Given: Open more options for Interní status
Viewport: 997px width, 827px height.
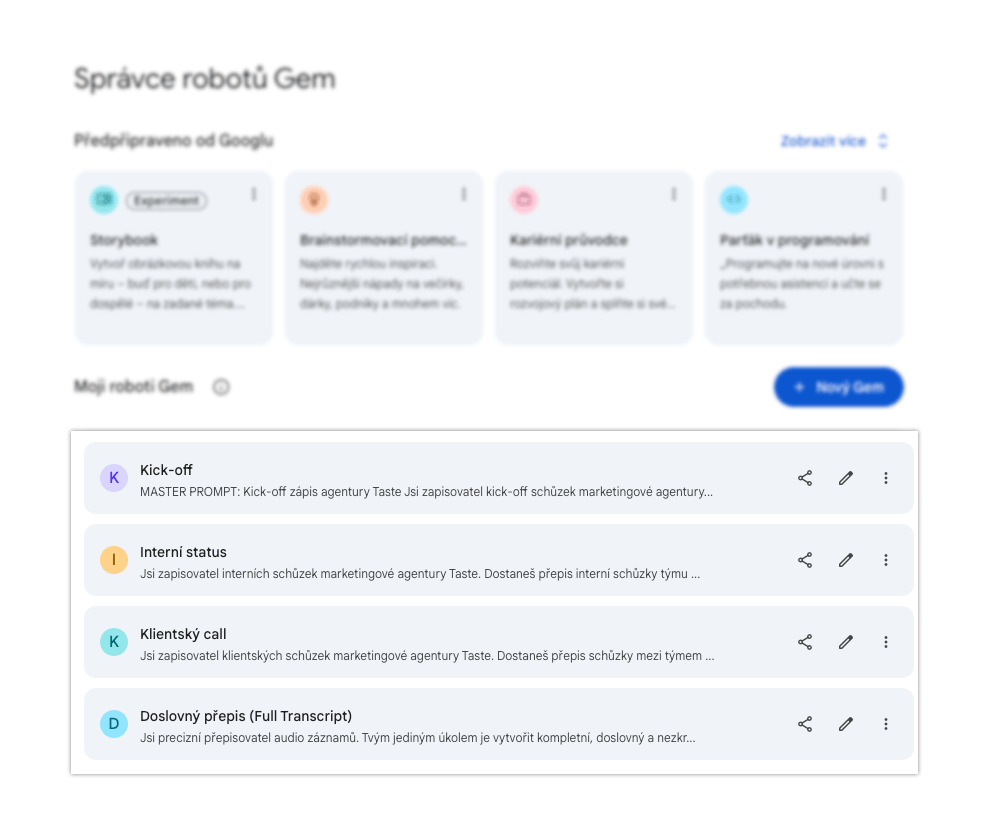Looking at the screenshot, I should [x=886, y=560].
